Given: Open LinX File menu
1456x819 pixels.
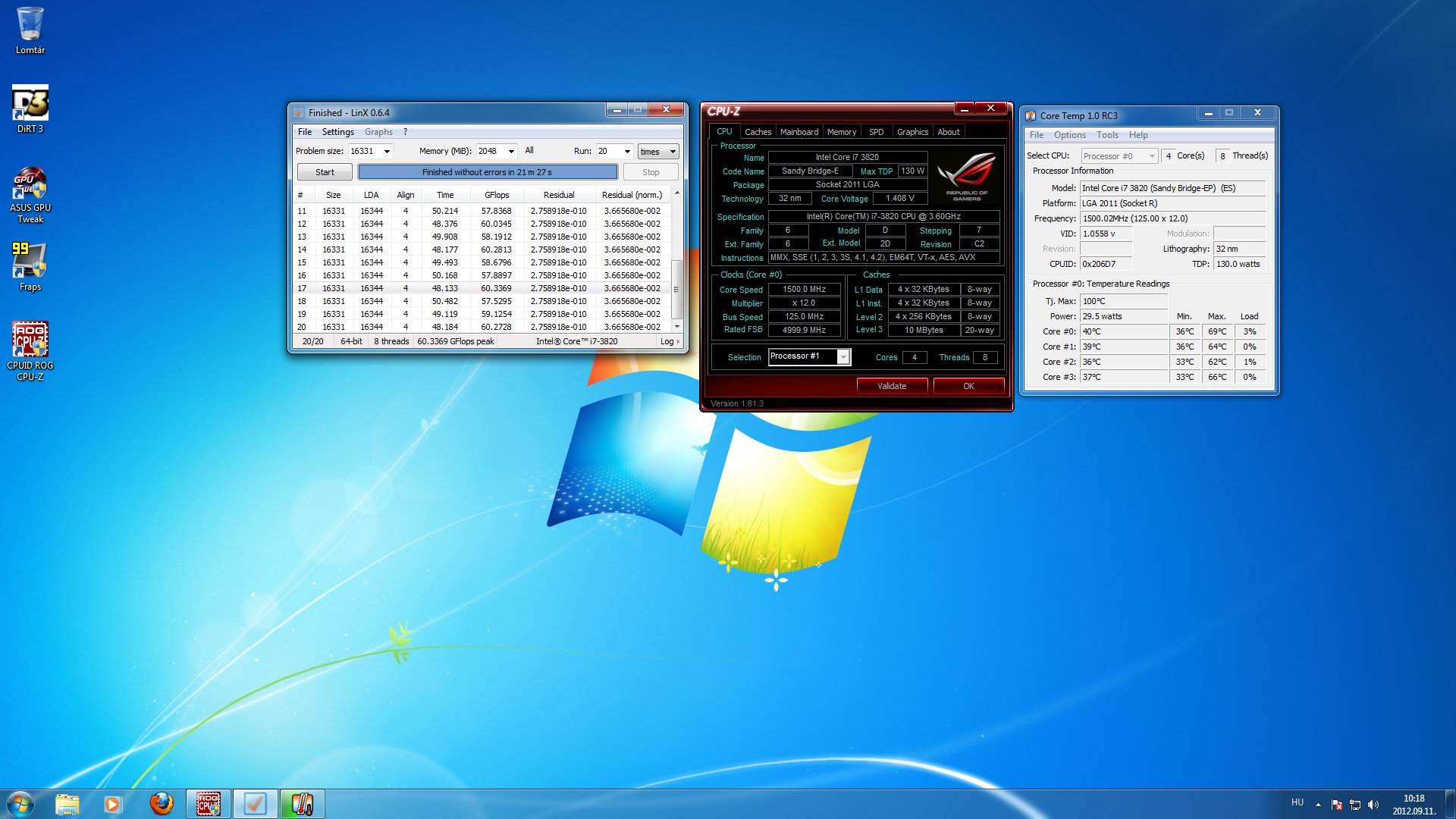Looking at the screenshot, I should 305,132.
